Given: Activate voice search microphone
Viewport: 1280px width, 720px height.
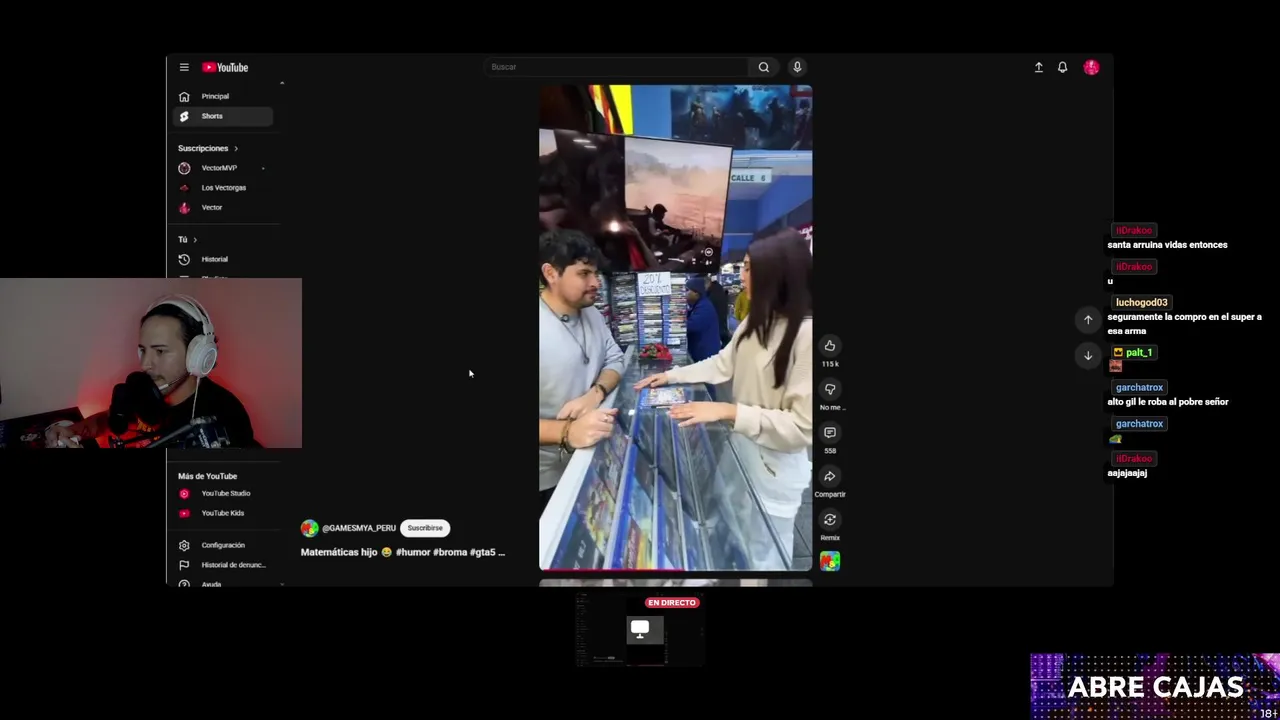Looking at the screenshot, I should point(797,67).
